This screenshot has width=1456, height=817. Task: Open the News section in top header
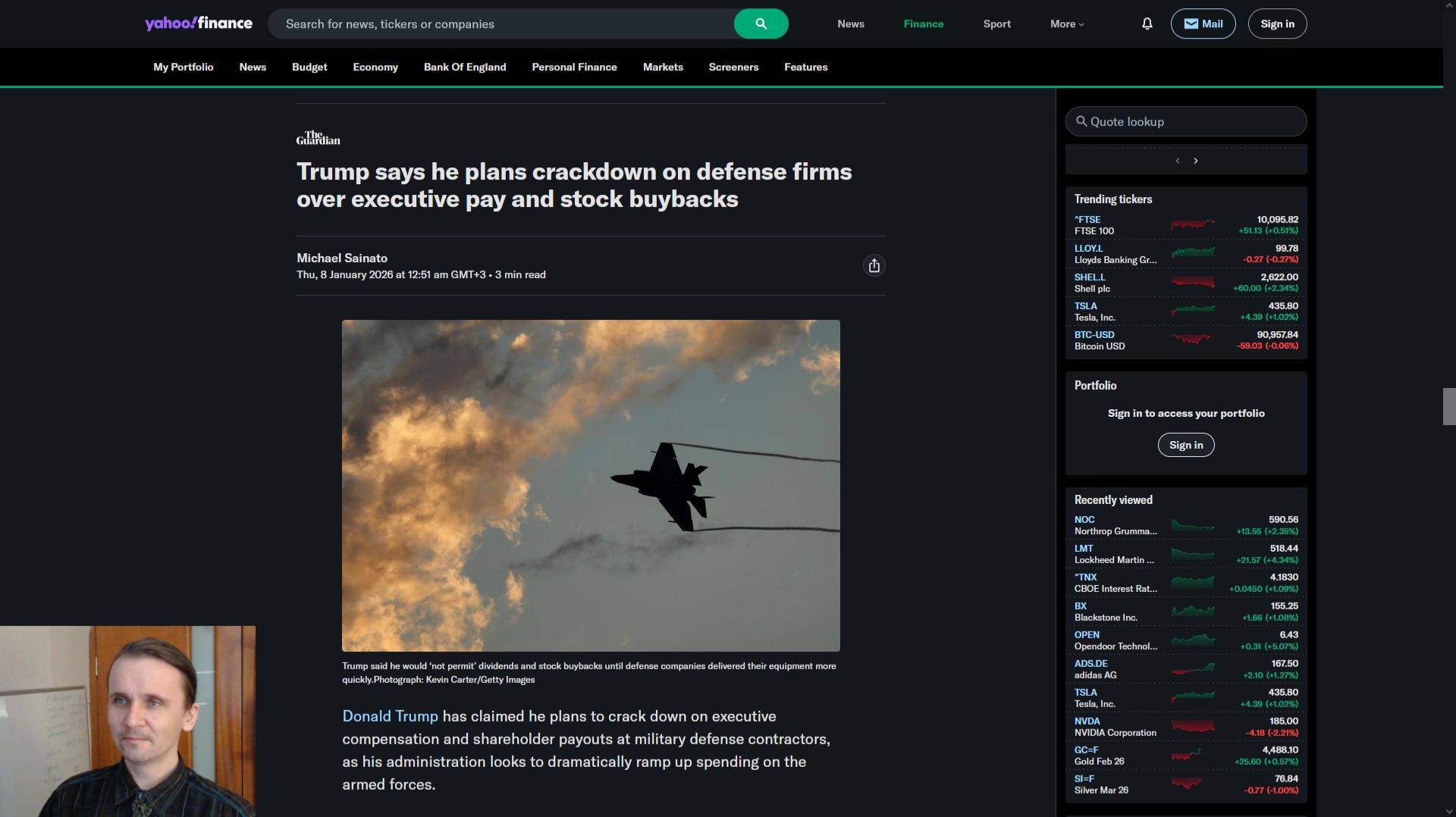[851, 23]
